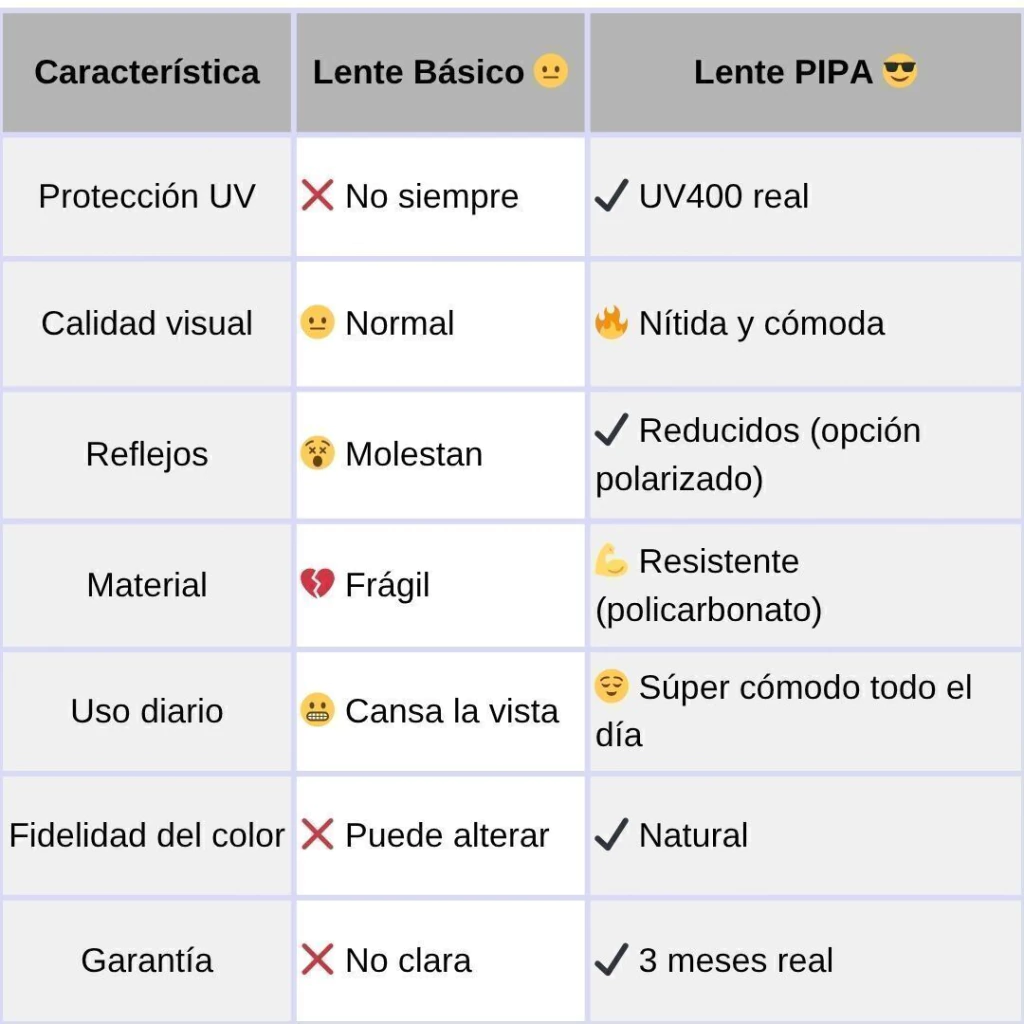
Task: Click the sunglasses emoji beside Lente PIPA
Action: pos(900,72)
